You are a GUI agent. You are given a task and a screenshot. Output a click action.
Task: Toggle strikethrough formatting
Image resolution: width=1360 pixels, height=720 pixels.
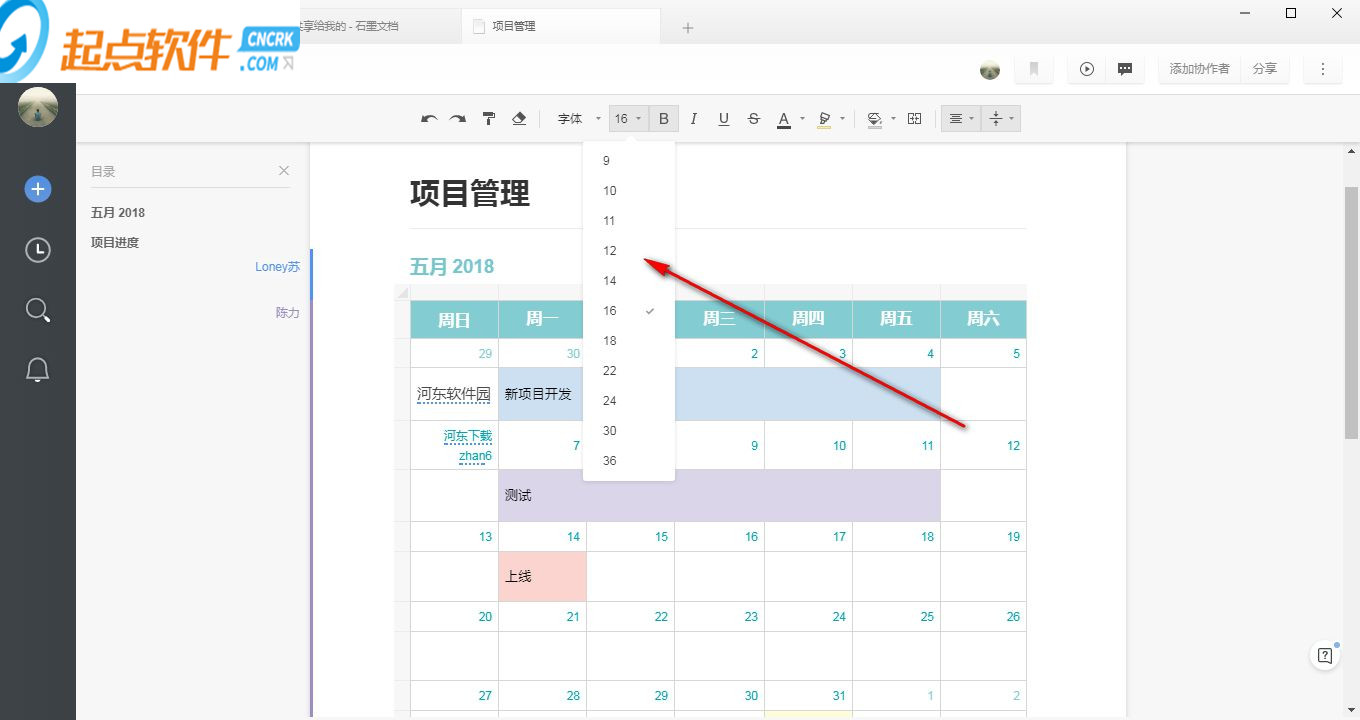coord(754,119)
